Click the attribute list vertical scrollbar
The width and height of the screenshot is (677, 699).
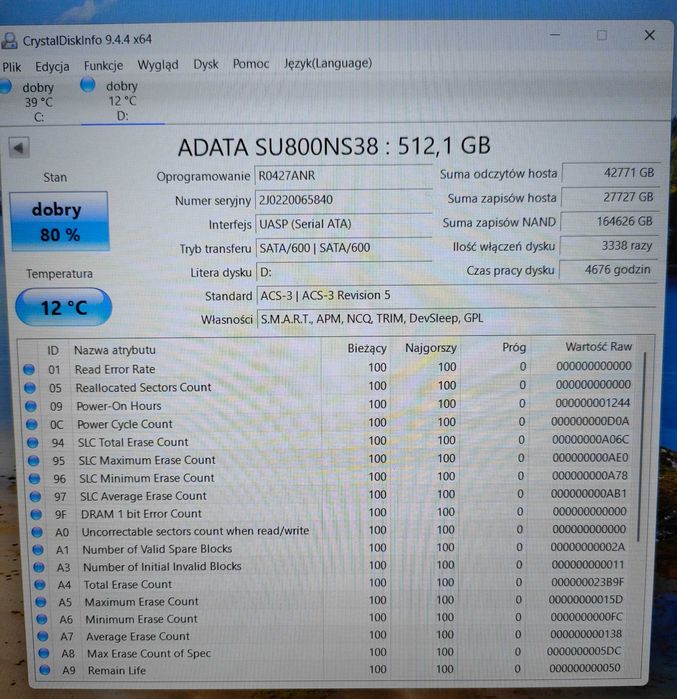642,446
